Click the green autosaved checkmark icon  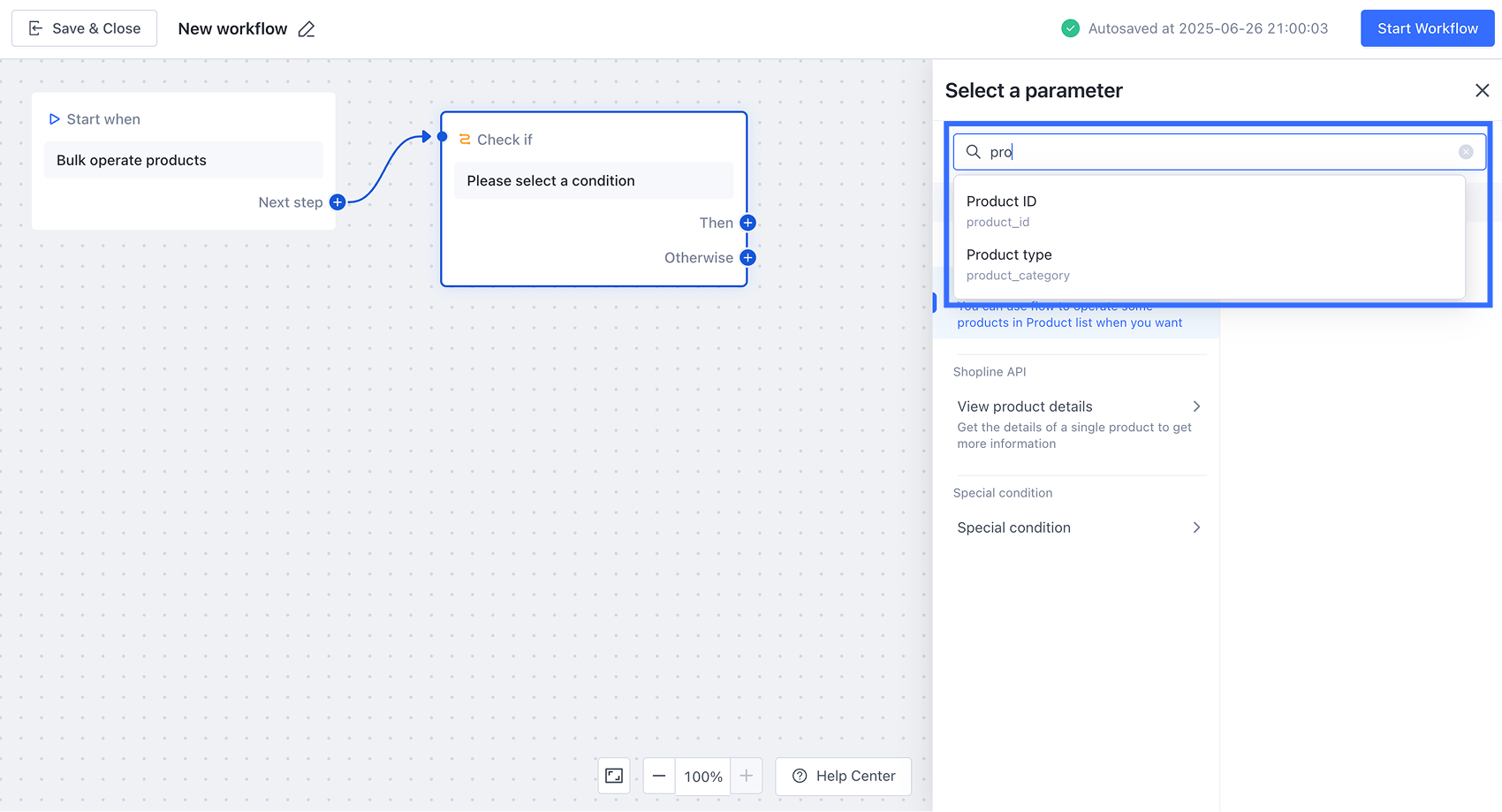(x=1070, y=28)
